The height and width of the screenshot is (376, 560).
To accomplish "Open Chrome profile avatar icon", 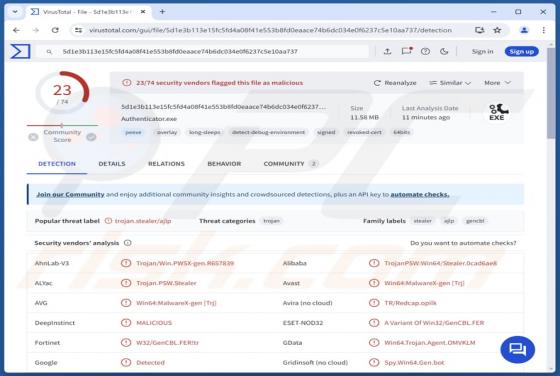I will point(524,30).
